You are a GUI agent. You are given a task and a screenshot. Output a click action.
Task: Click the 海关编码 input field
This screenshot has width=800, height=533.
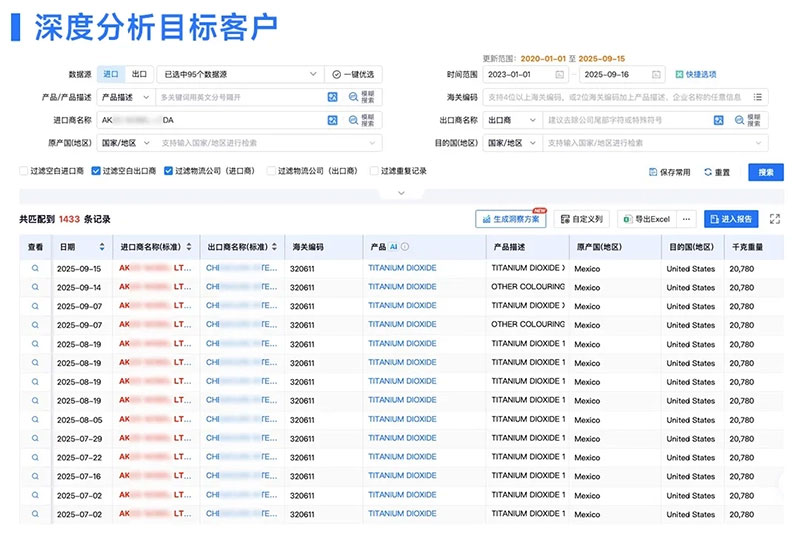pyautogui.click(x=615, y=97)
